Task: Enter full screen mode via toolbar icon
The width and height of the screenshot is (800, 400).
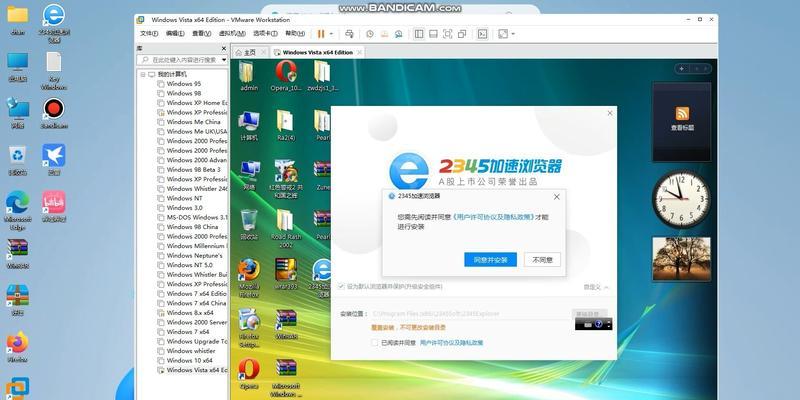Action: click(447, 34)
